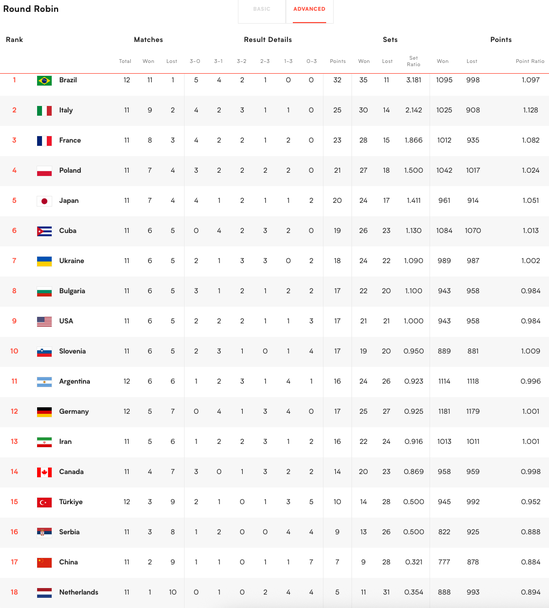This screenshot has width=549, height=608.
Task: Click the Ukraine flag icon
Action: pyautogui.click(x=44, y=261)
